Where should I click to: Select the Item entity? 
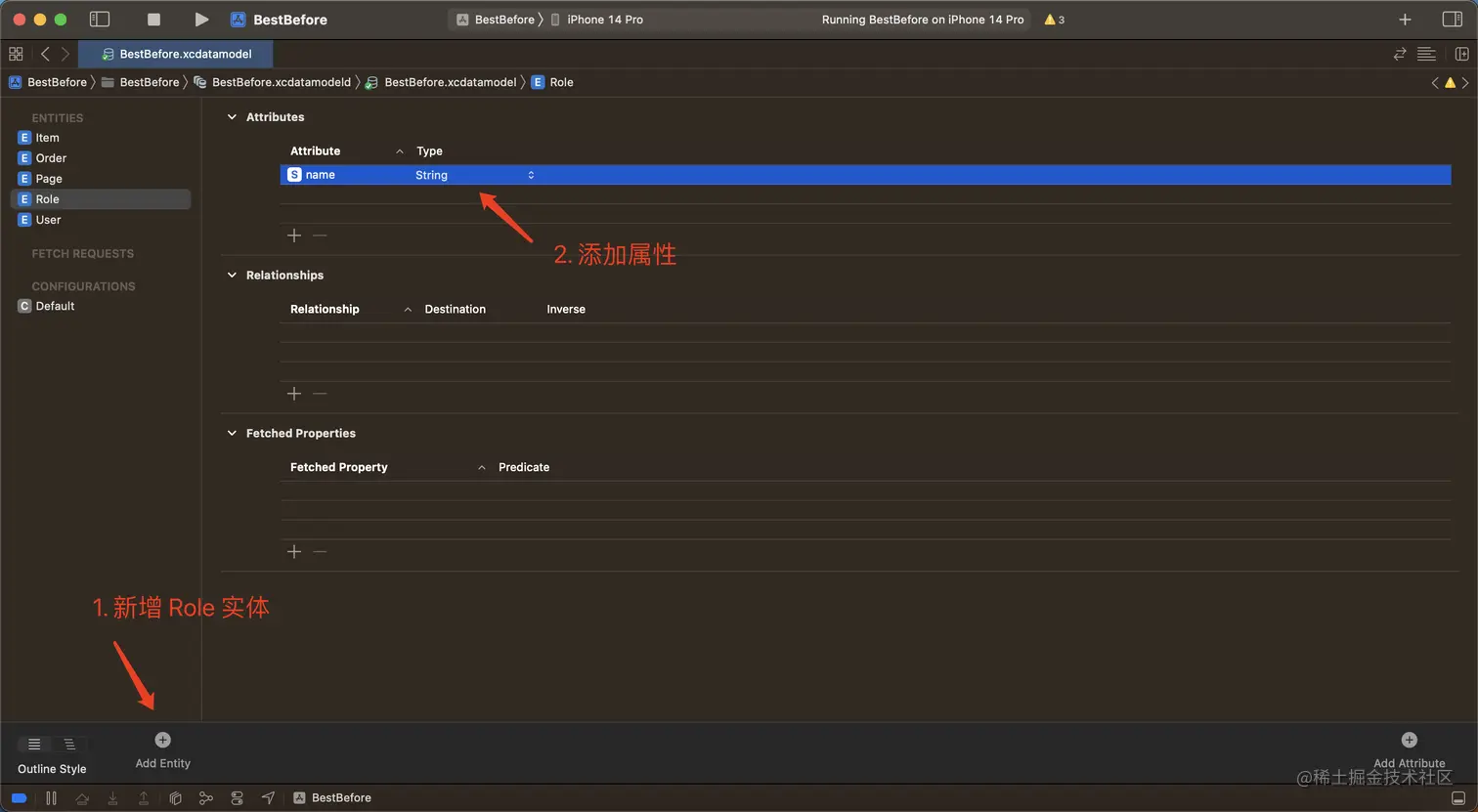101,138
